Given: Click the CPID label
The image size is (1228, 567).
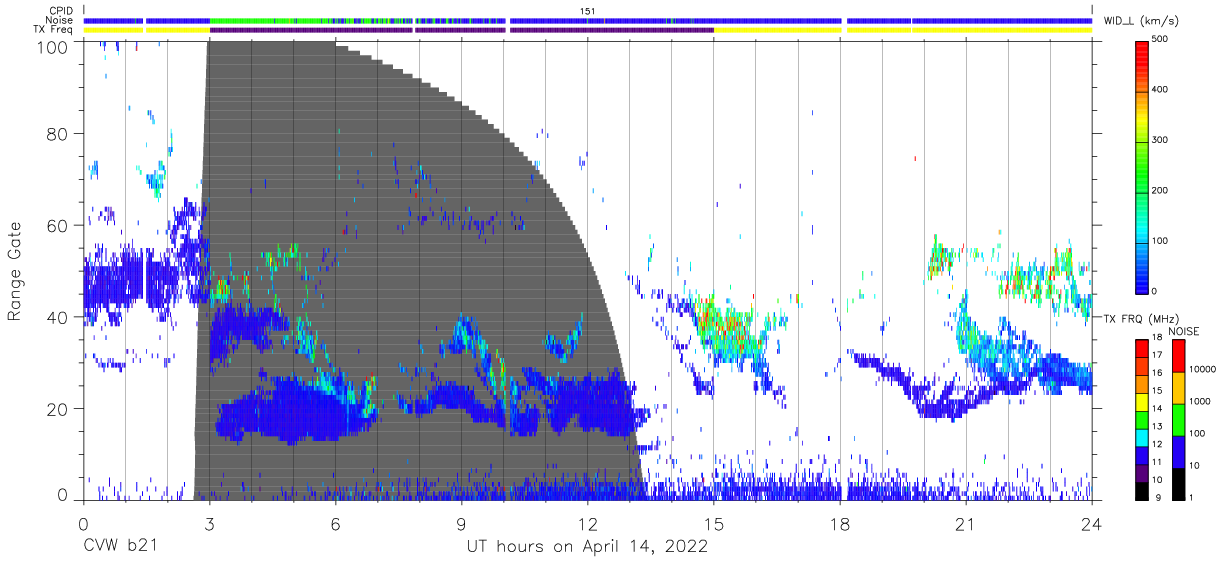Looking at the screenshot, I should pos(62,11).
